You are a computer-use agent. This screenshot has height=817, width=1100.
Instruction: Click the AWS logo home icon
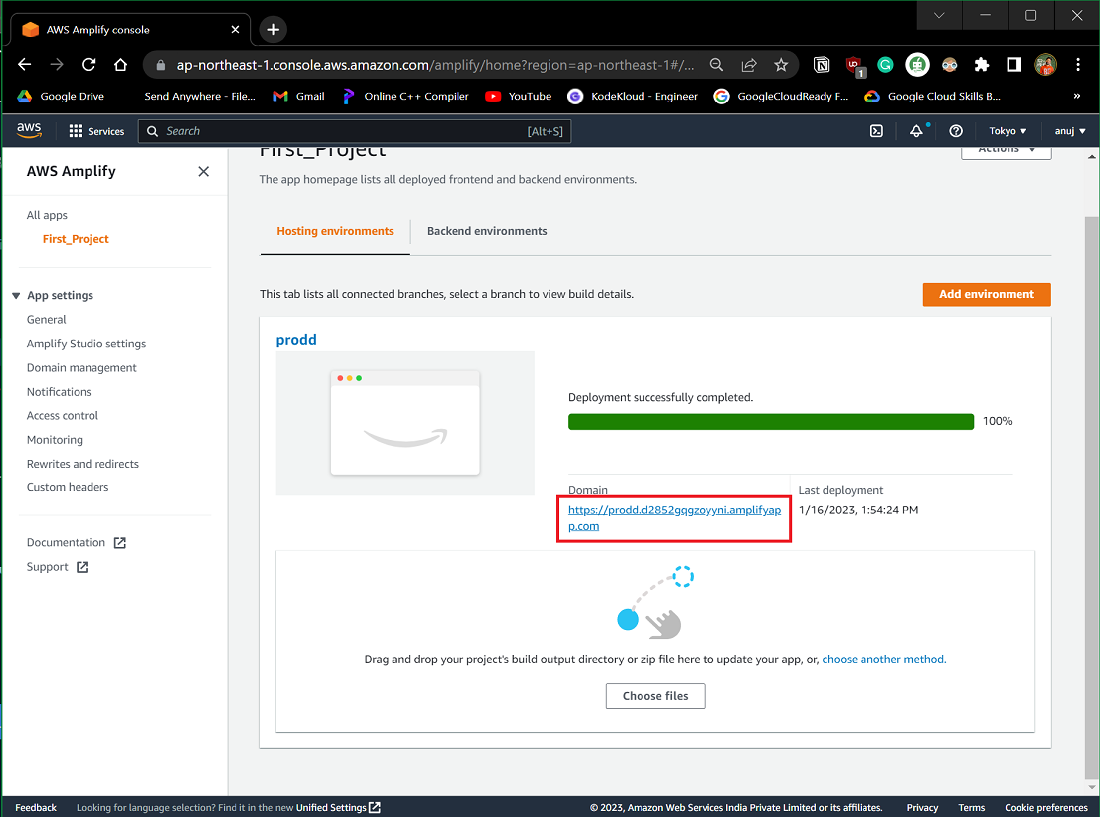point(29,130)
